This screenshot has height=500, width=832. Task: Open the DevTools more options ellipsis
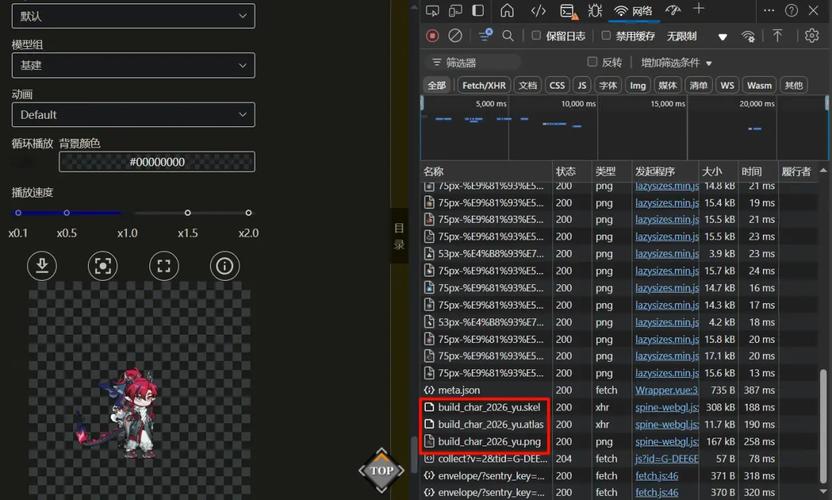pyautogui.click(x=768, y=11)
